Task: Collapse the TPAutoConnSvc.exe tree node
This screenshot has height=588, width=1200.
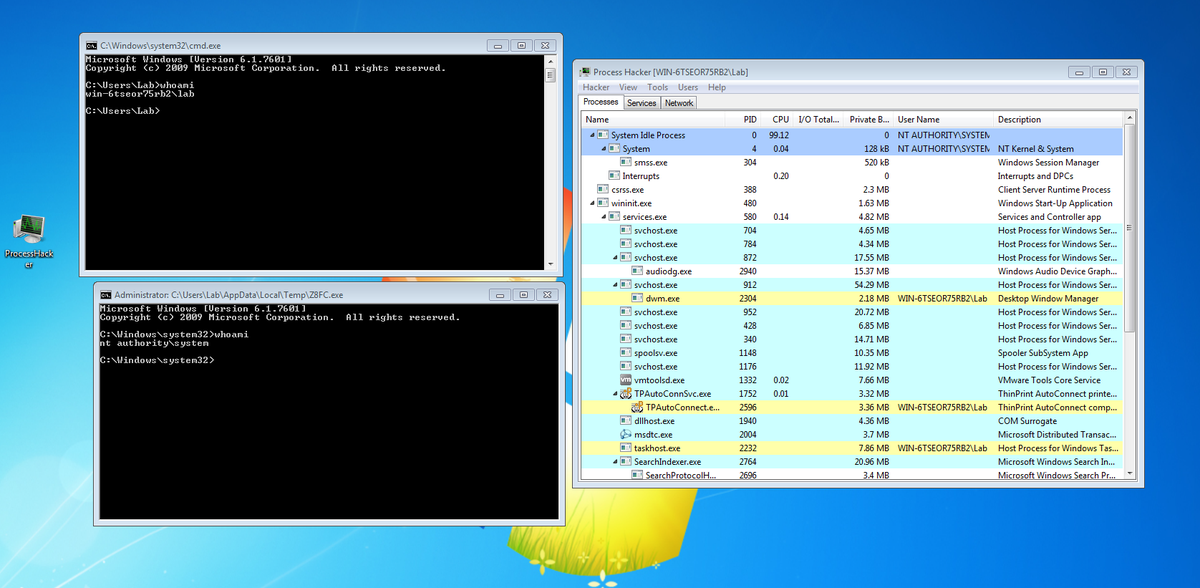Action: pyautogui.click(x=615, y=394)
